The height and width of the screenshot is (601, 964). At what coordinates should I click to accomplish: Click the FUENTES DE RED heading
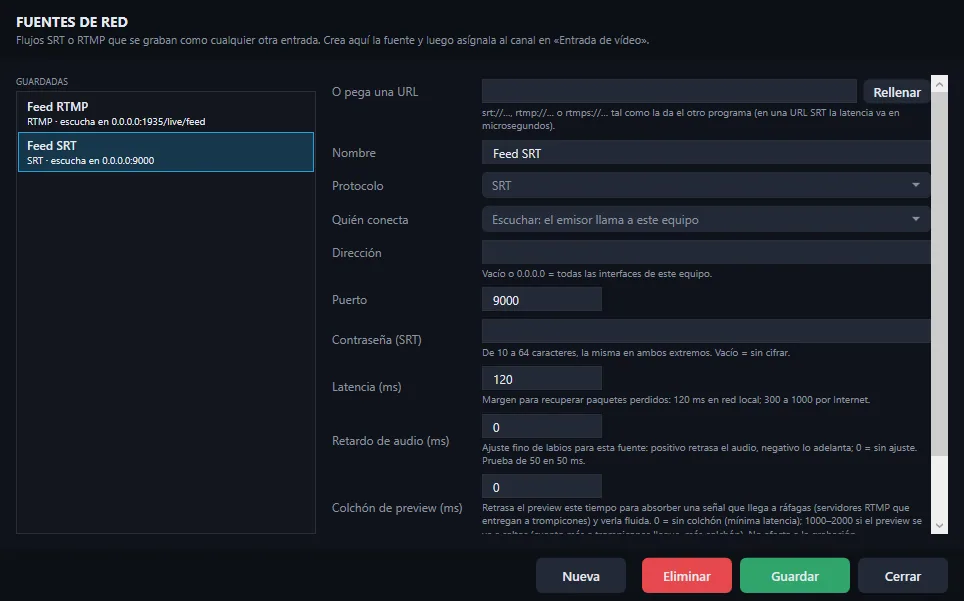click(x=72, y=22)
